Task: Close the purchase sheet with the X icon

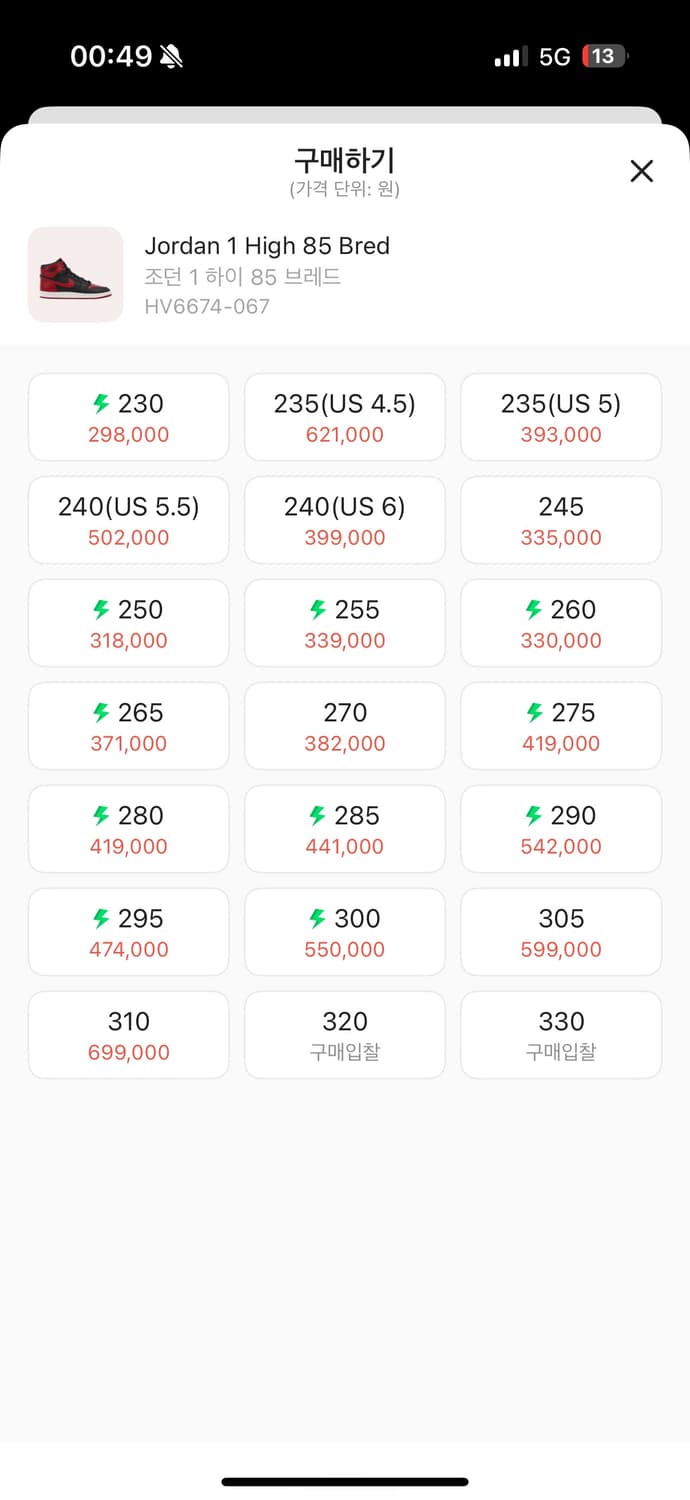Action: (x=641, y=171)
